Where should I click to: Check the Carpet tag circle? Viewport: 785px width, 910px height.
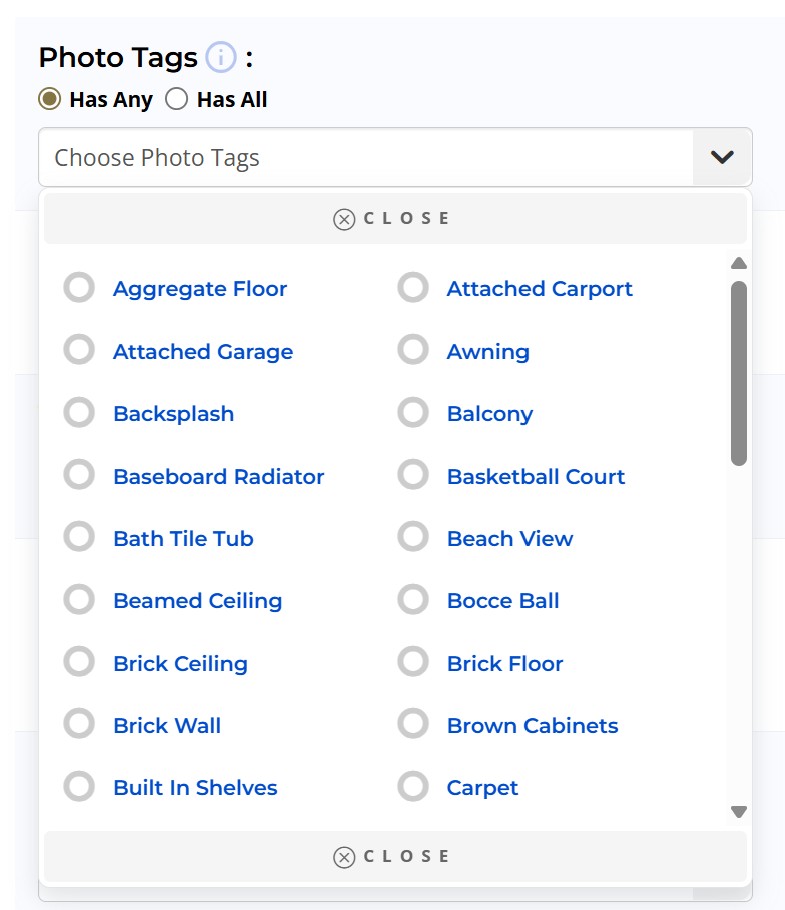tap(413, 787)
